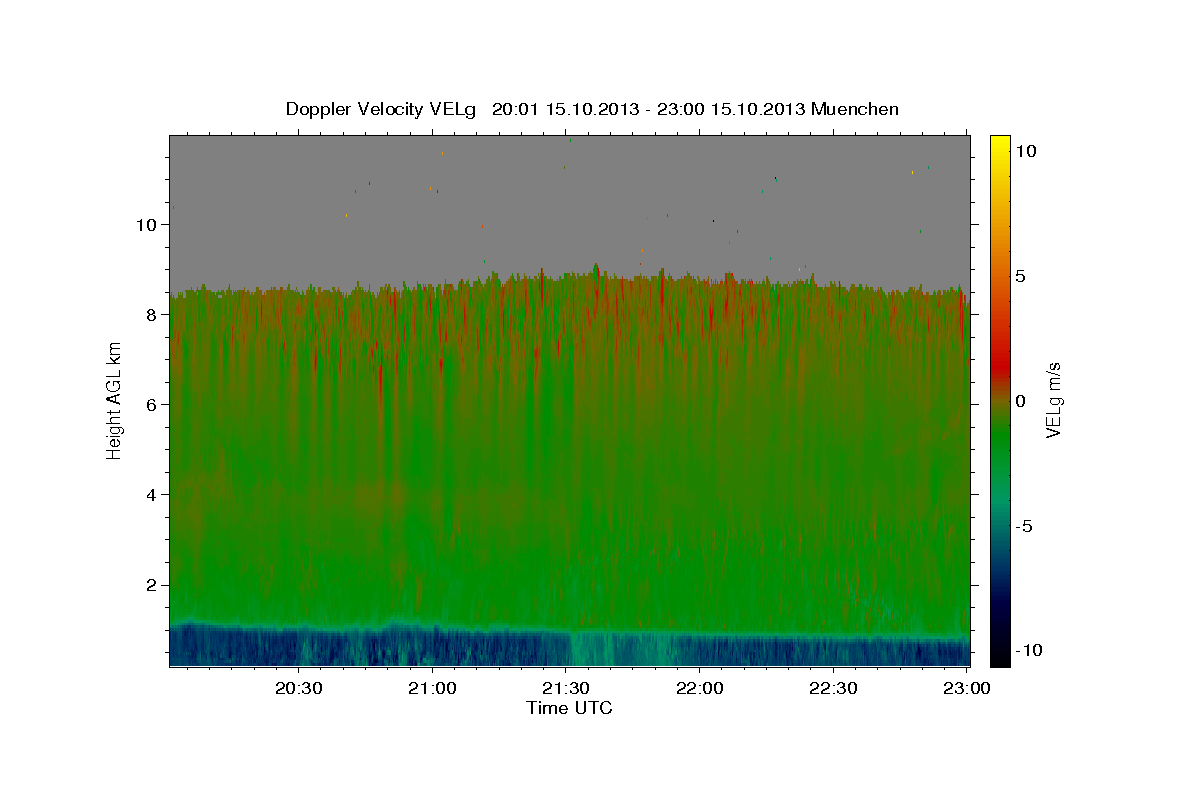Click the 21:30 time tick label
Screen dimensions: 1200x800
click(566, 688)
